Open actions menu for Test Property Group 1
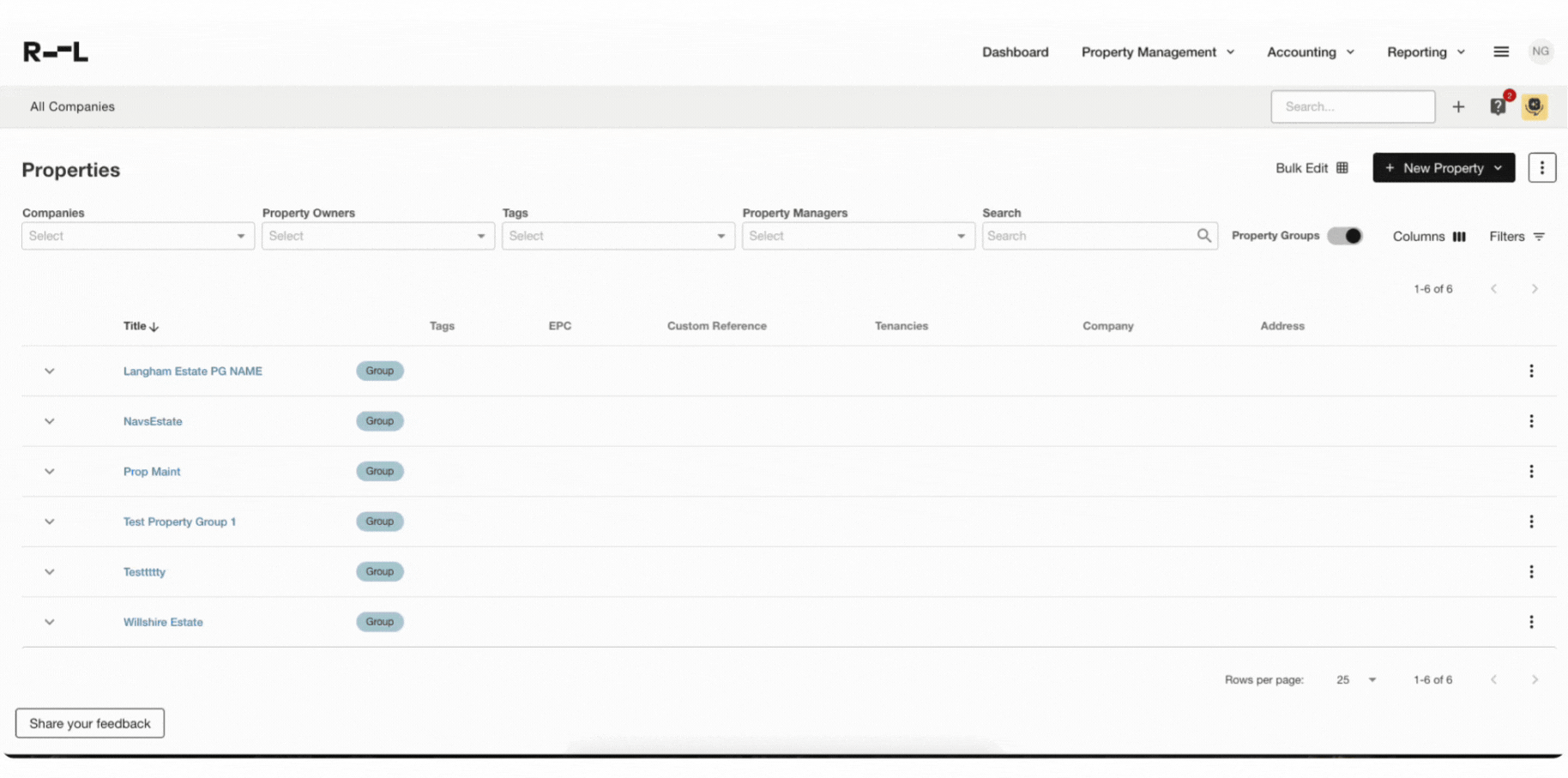This screenshot has height=778, width=1568. (x=1531, y=522)
